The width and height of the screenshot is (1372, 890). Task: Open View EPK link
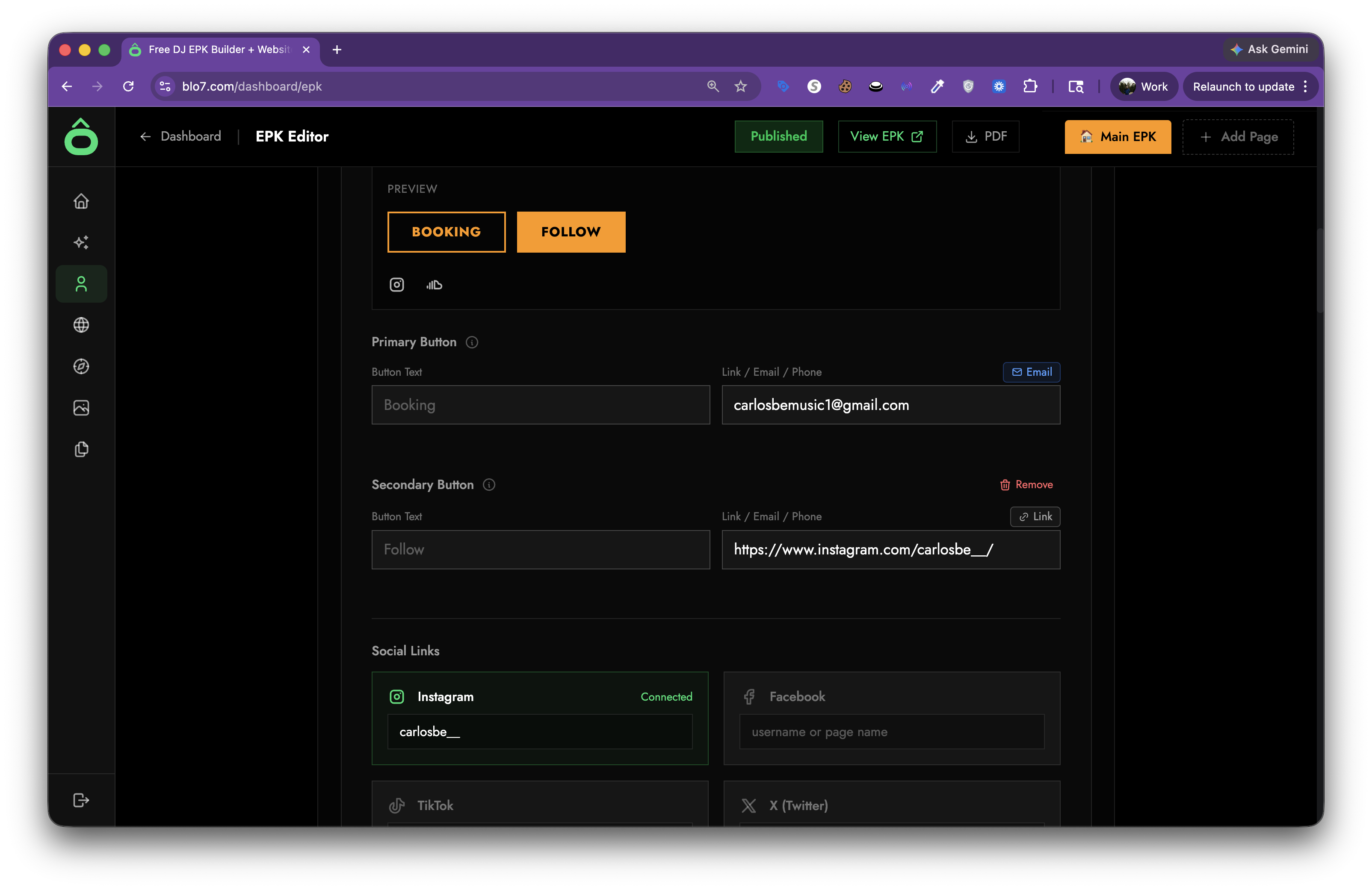tap(887, 136)
